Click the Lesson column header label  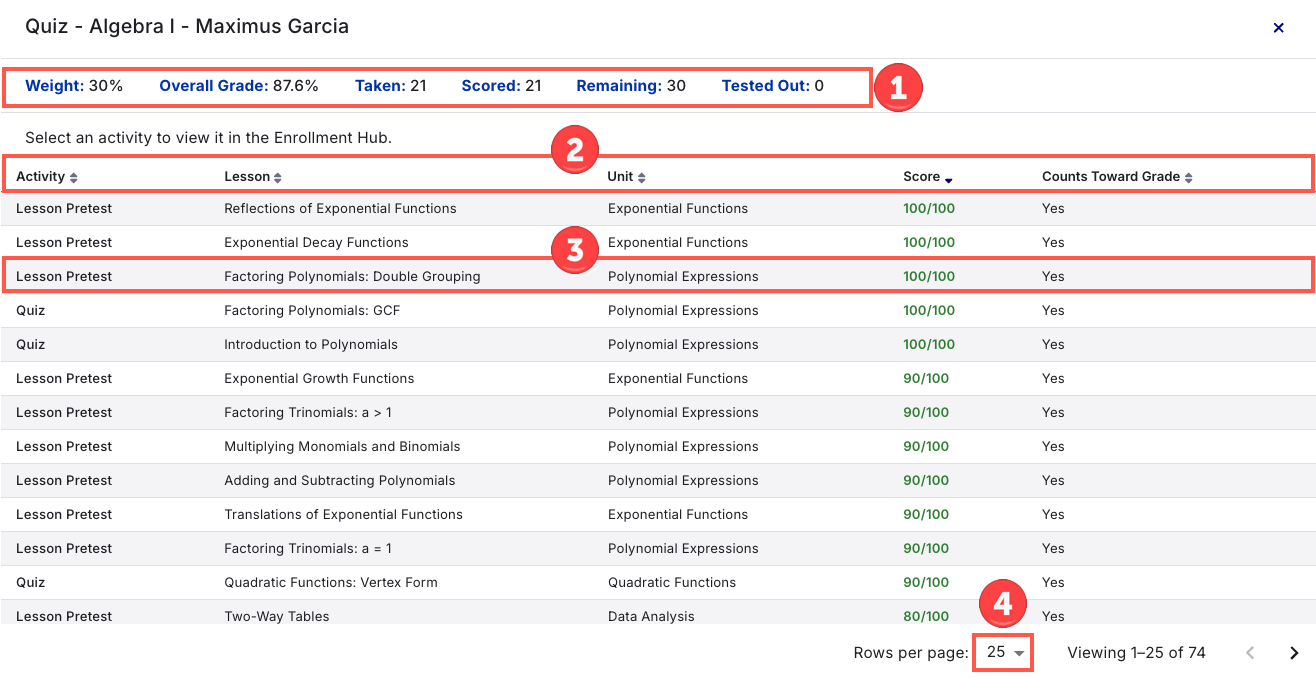pyautogui.click(x=247, y=177)
